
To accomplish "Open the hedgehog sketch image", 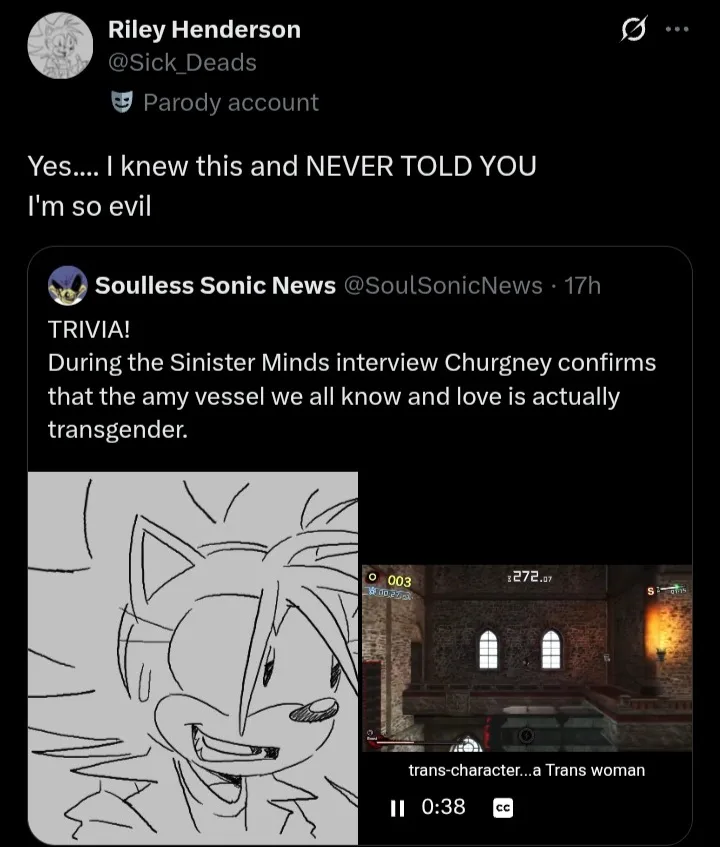I will [193, 658].
